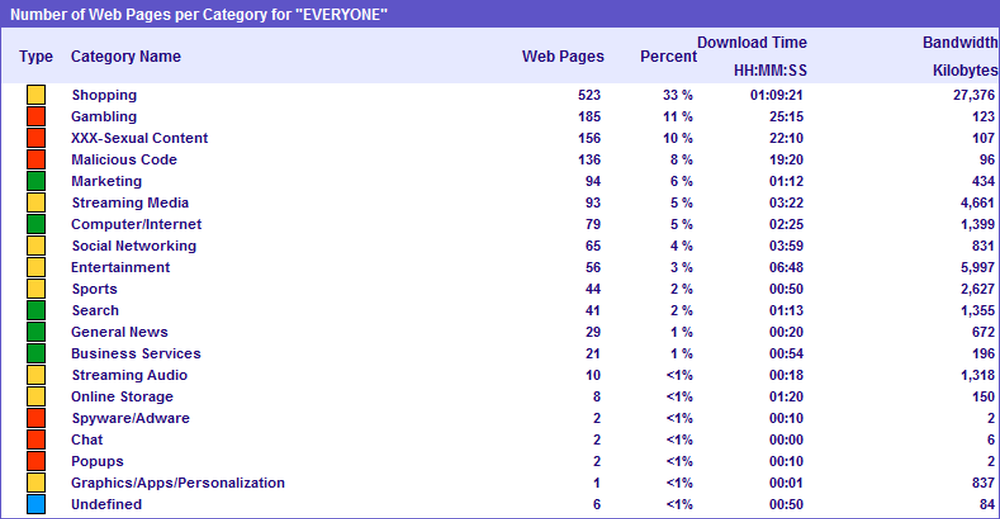This screenshot has height=519, width=1000.
Task: Click the Type column header
Action: [36, 56]
